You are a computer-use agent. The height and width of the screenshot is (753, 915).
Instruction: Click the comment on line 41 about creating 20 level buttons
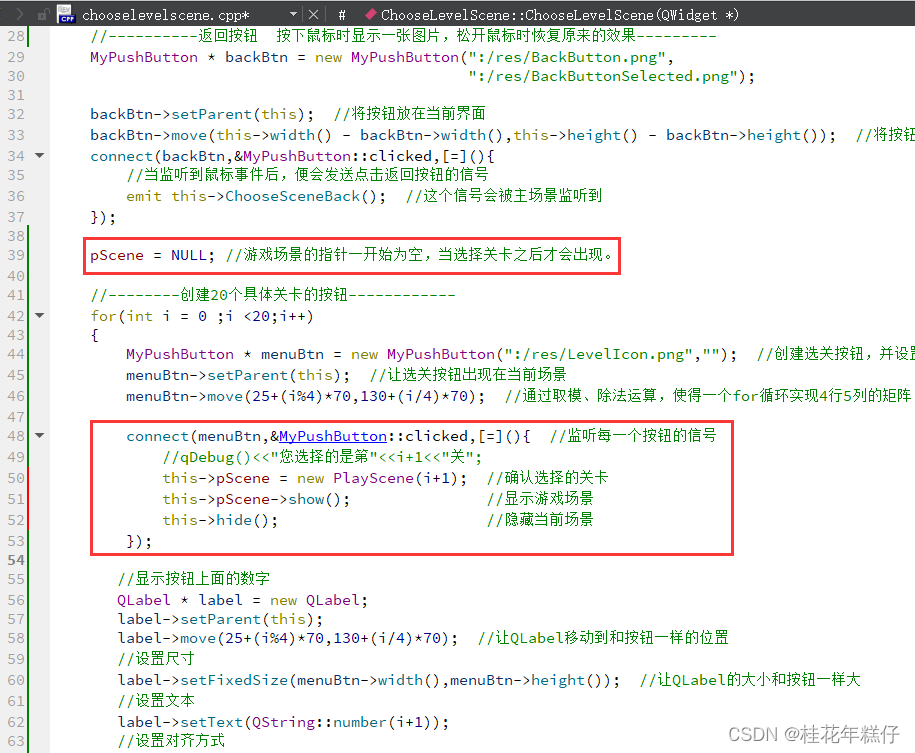(273, 295)
